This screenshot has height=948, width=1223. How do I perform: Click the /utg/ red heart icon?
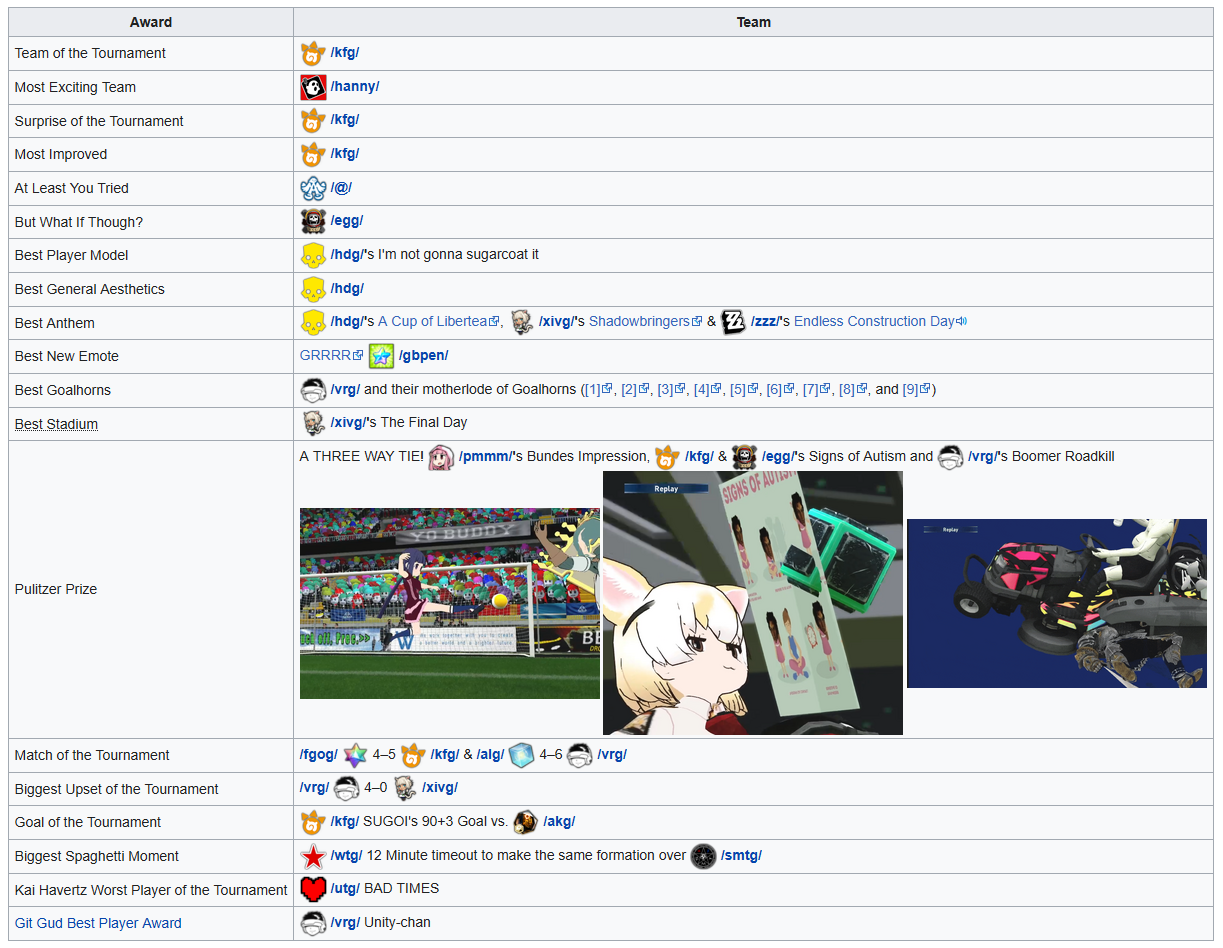[x=313, y=889]
